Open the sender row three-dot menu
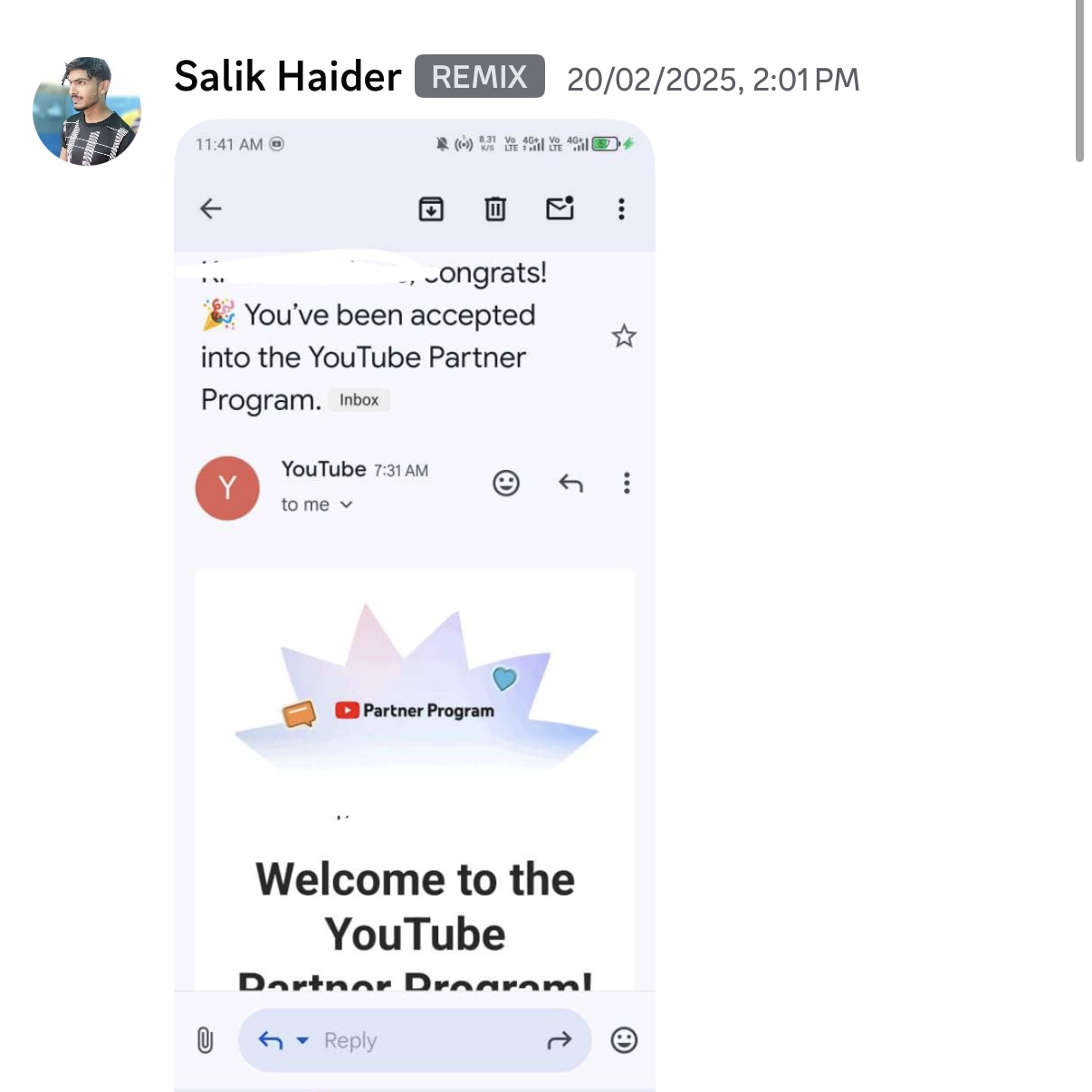 coord(627,483)
